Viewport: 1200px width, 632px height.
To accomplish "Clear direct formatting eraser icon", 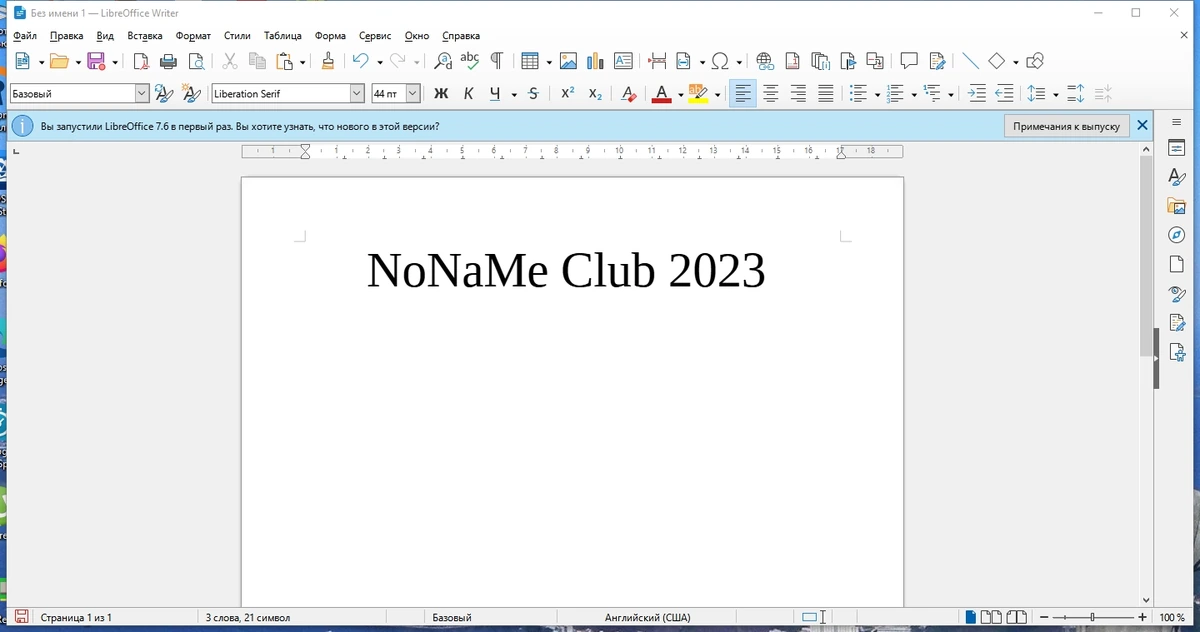I will click(x=628, y=93).
